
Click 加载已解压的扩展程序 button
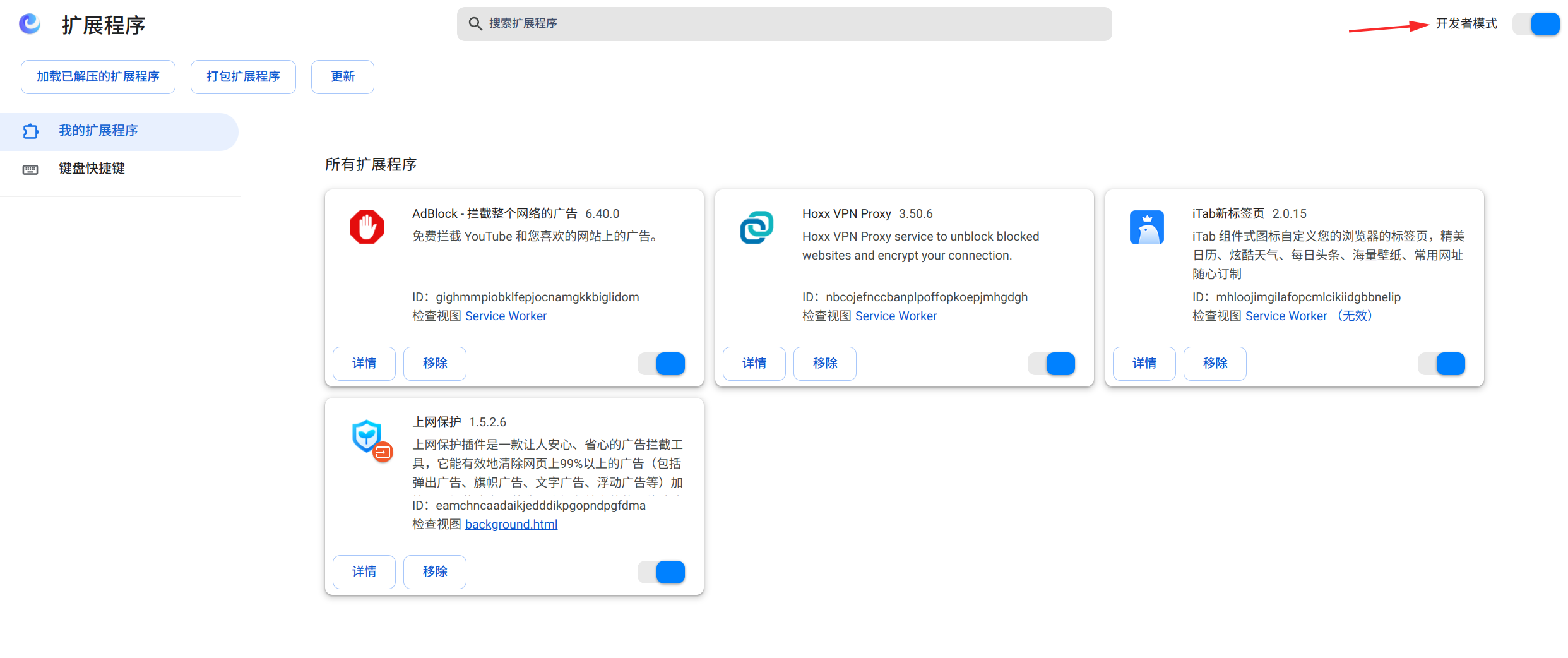click(x=98, y=77)
